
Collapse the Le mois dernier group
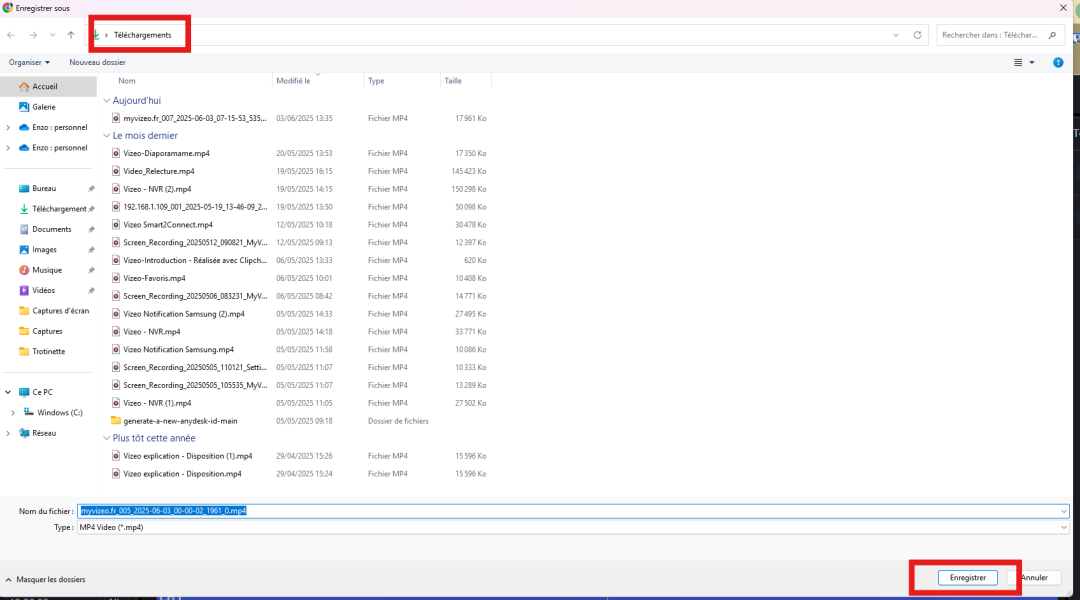[x=107, y=136]
